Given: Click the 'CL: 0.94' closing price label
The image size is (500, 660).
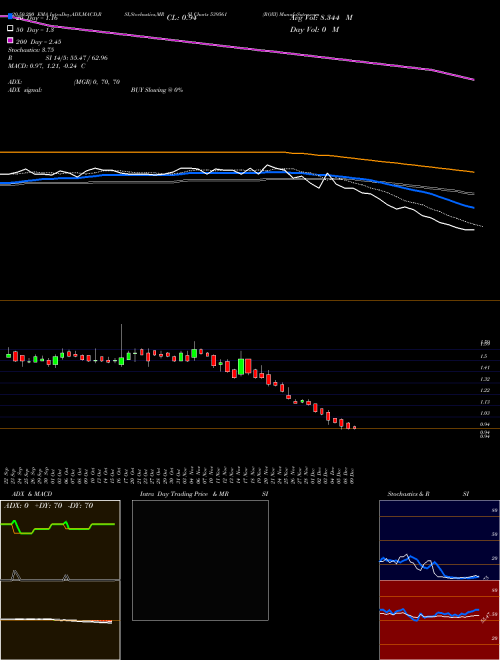Looking at the screenshot, I should tap(181, 18).
